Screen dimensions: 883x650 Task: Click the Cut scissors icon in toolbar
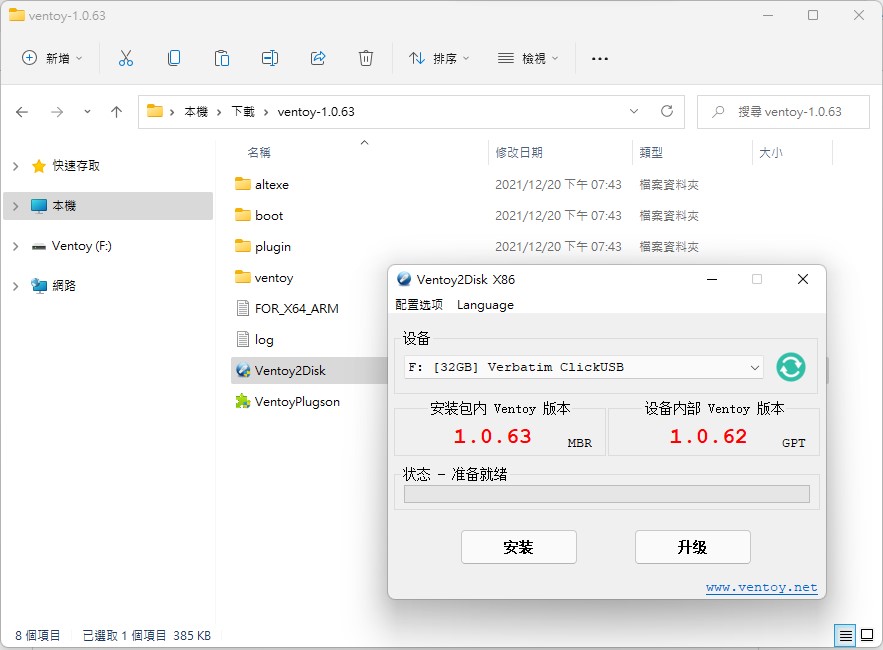[126, 58]
